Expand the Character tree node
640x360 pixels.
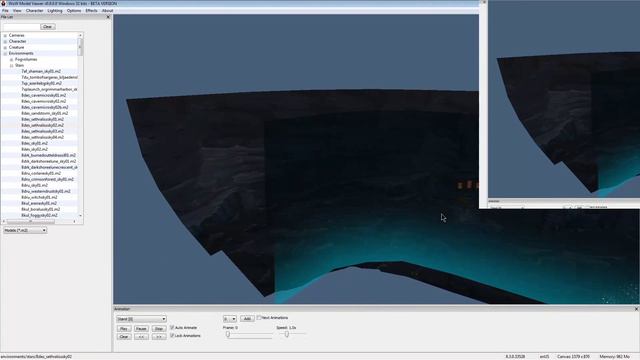pos(5,42)
